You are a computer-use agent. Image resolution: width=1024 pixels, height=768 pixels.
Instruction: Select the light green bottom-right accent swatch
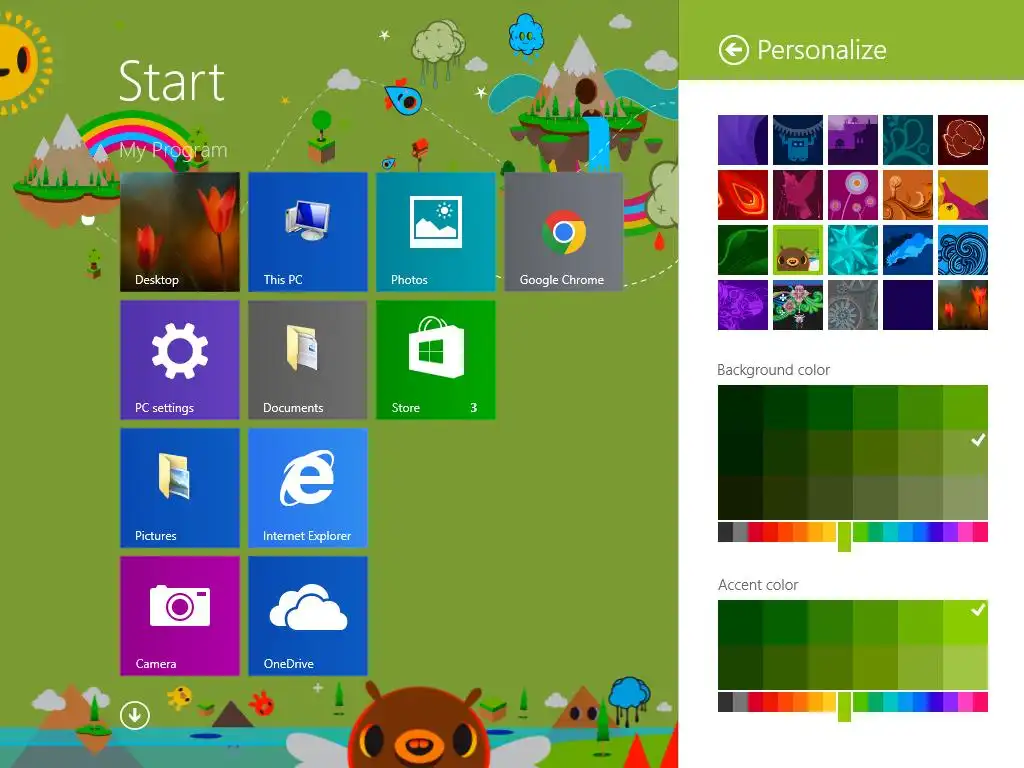(x=965, y=667)
